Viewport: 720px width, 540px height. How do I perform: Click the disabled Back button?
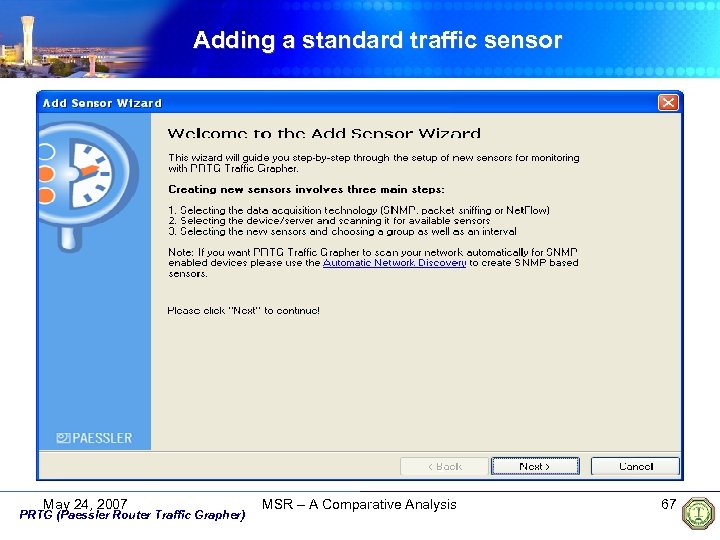coord(444,466)
